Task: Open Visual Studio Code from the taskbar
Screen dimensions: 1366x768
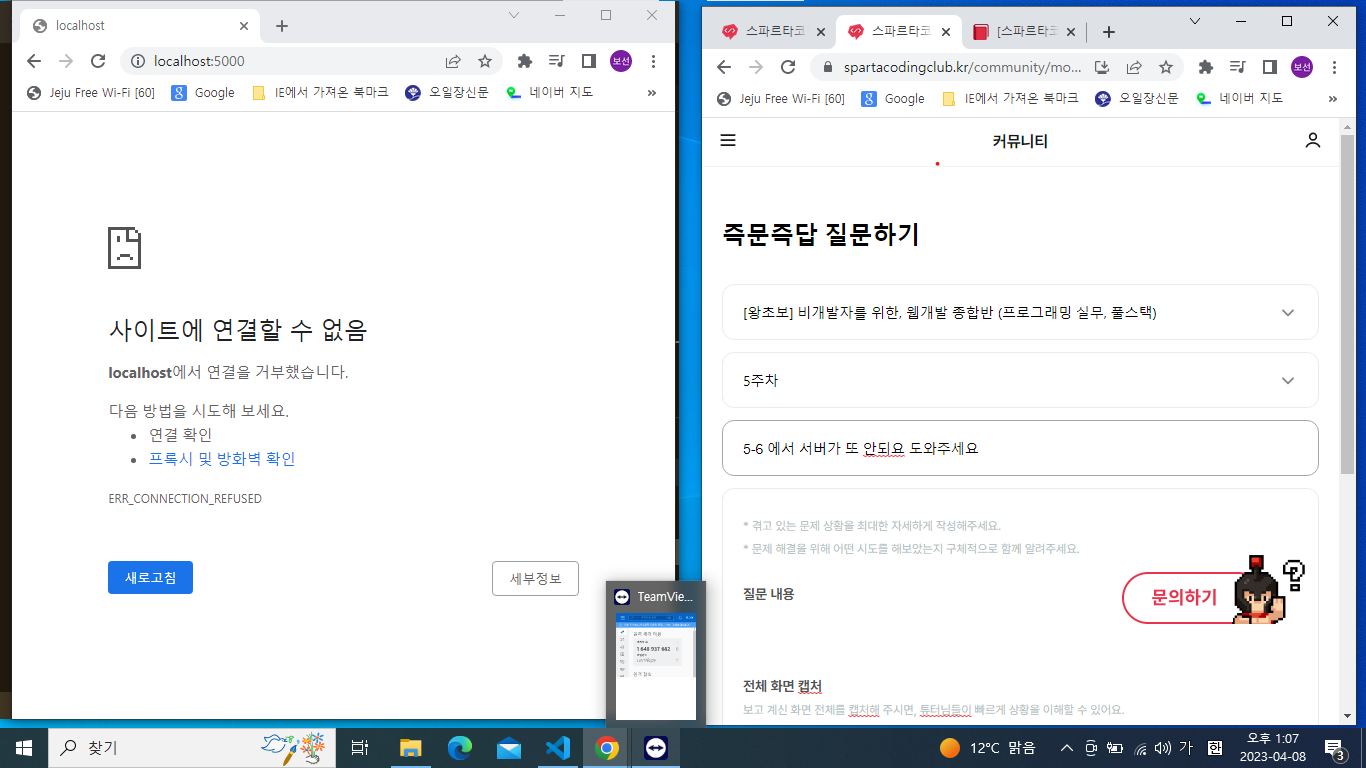Action: (x=557, y=748)
